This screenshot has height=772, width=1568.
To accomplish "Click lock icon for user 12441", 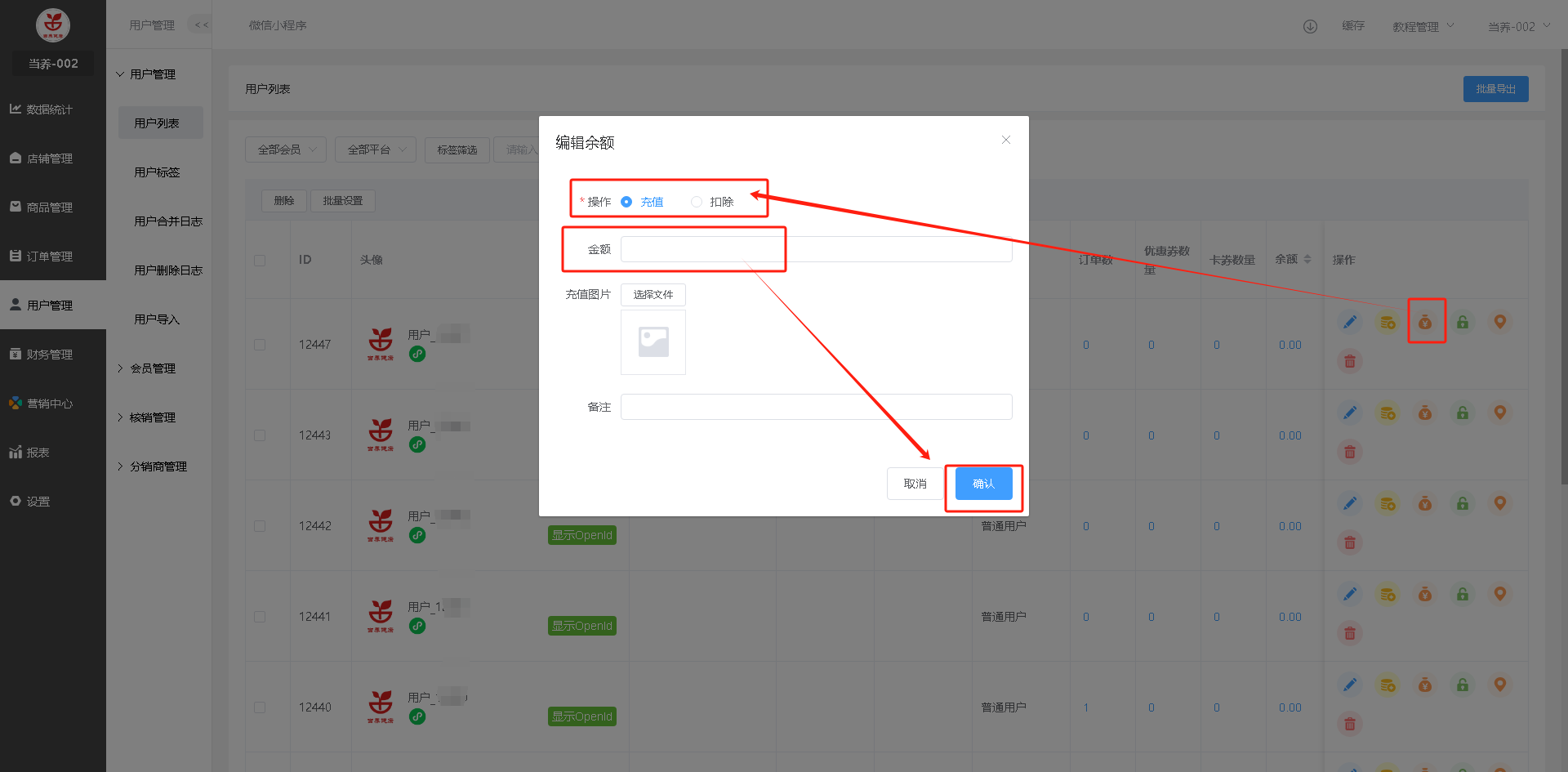I will (x=1463, y=594).
